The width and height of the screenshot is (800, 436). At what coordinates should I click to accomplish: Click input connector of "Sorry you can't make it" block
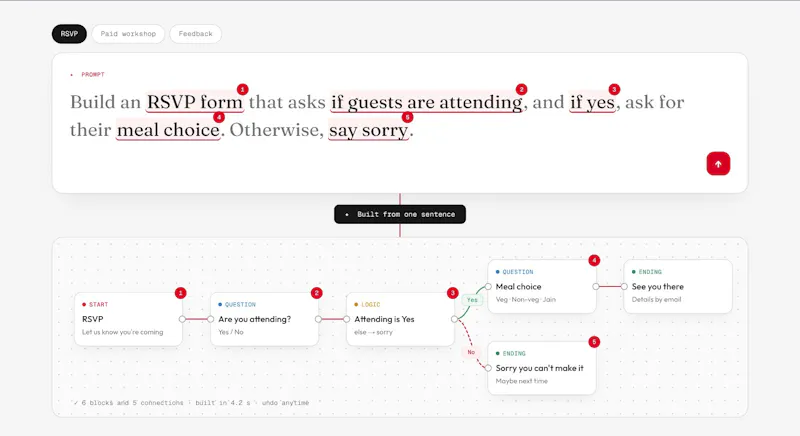point(488,368)
